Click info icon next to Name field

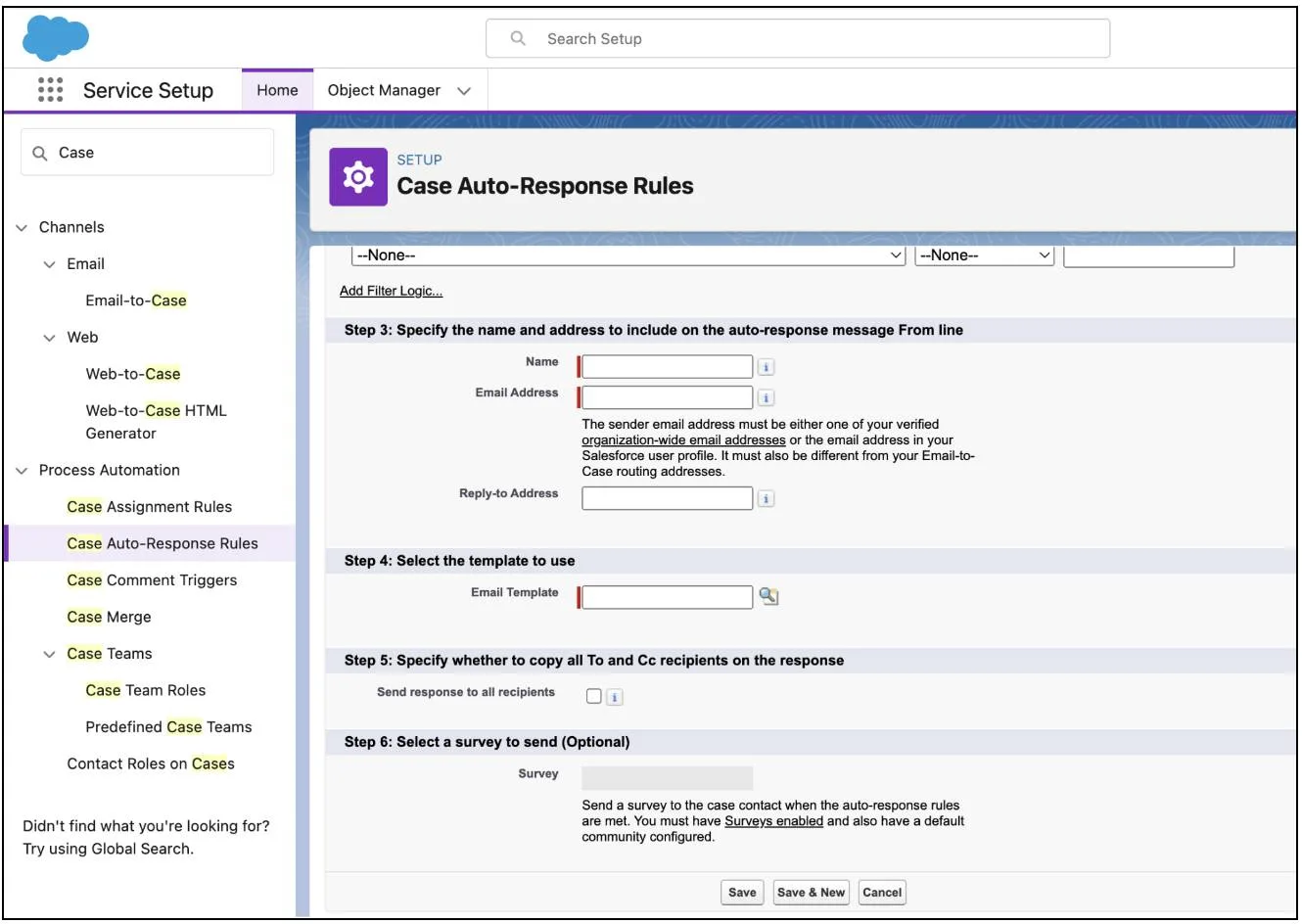(767, 367)
